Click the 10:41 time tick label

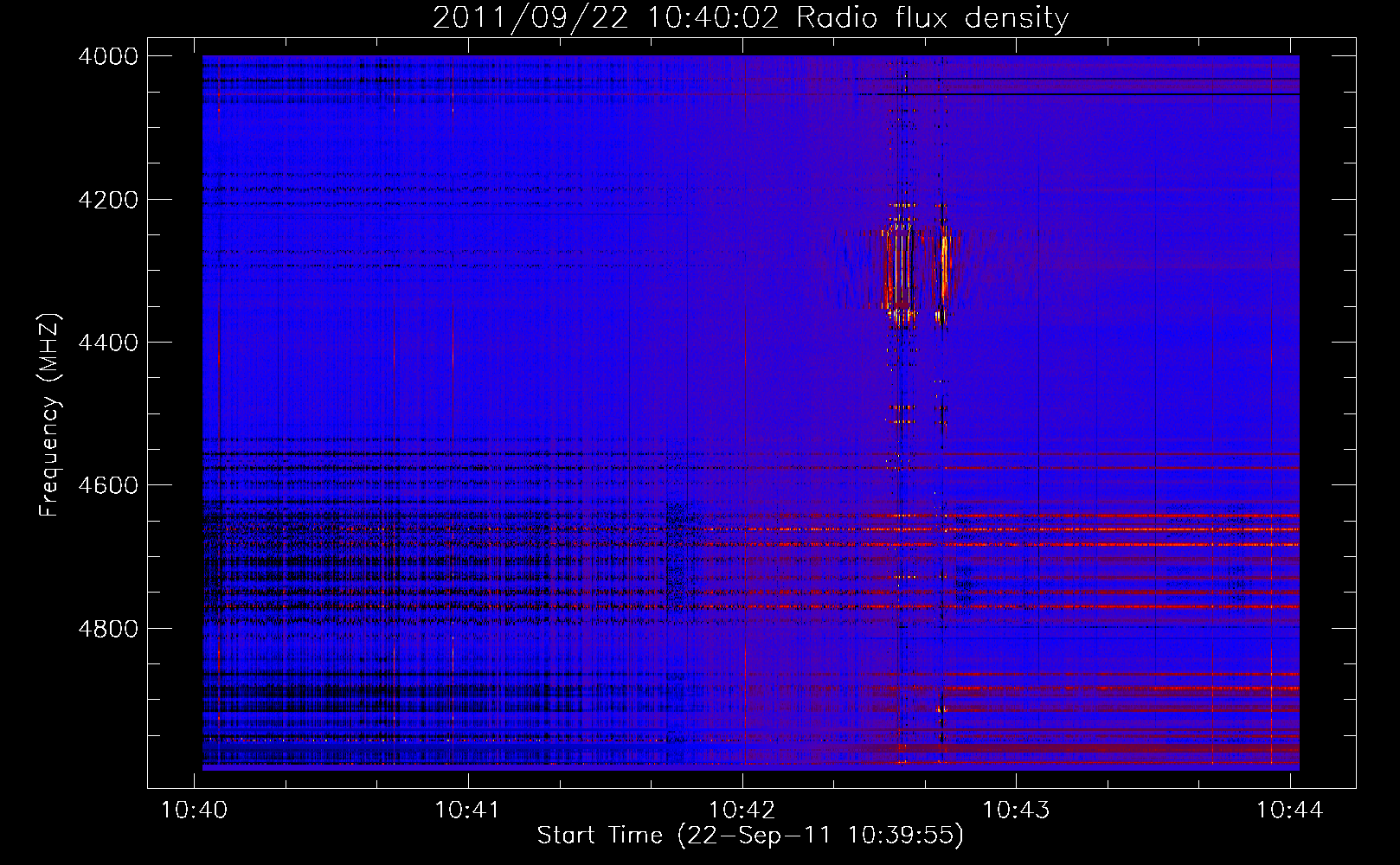click(x=468, y=810)
